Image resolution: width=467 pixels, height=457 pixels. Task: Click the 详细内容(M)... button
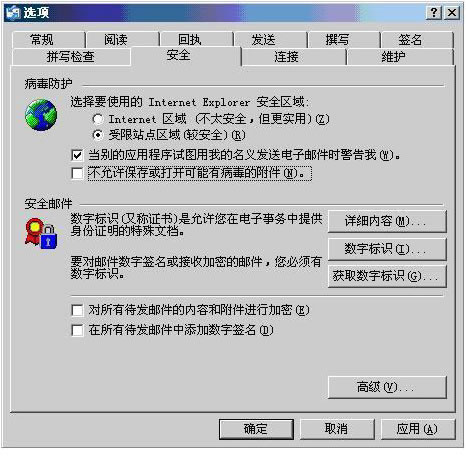tap(387, 221)
